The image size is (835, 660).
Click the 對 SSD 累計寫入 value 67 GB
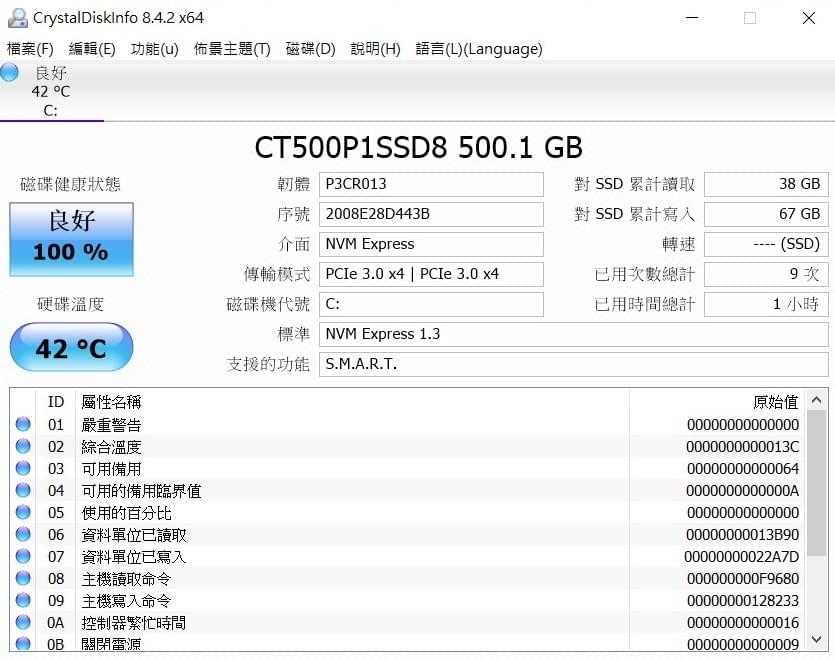(x=766, y=214)
